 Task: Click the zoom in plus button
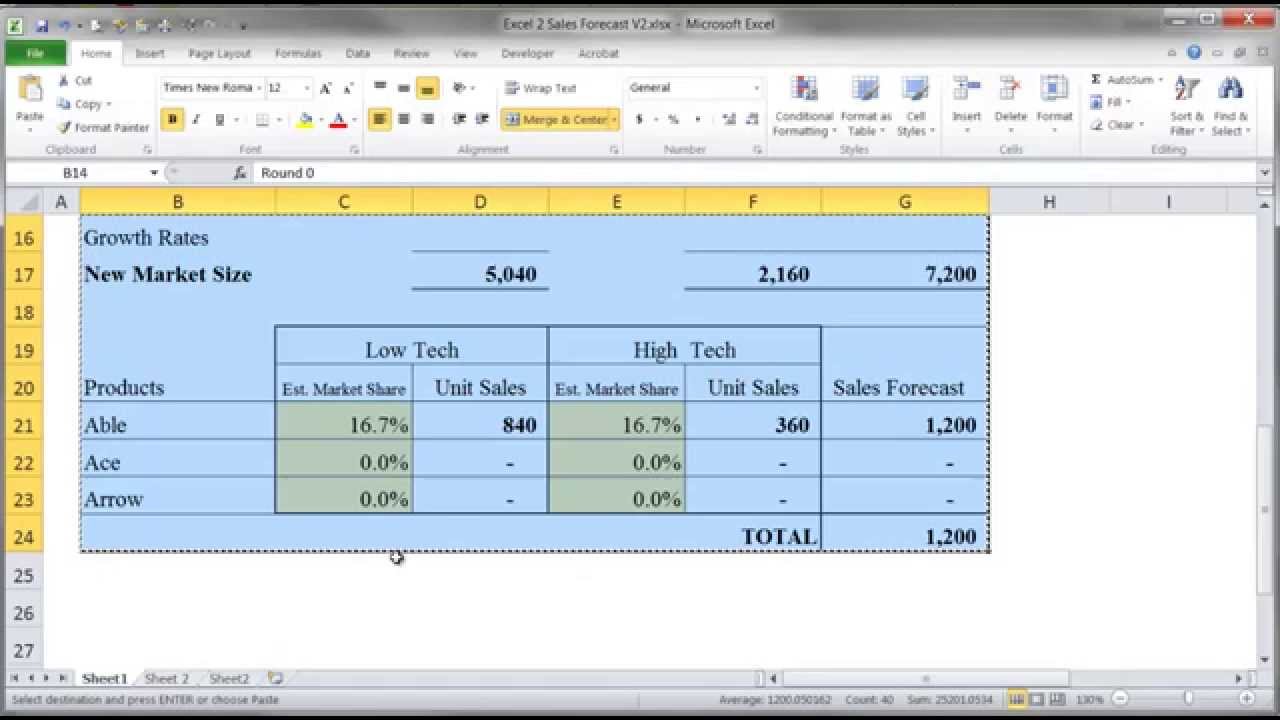click(x=1246, y=699)
